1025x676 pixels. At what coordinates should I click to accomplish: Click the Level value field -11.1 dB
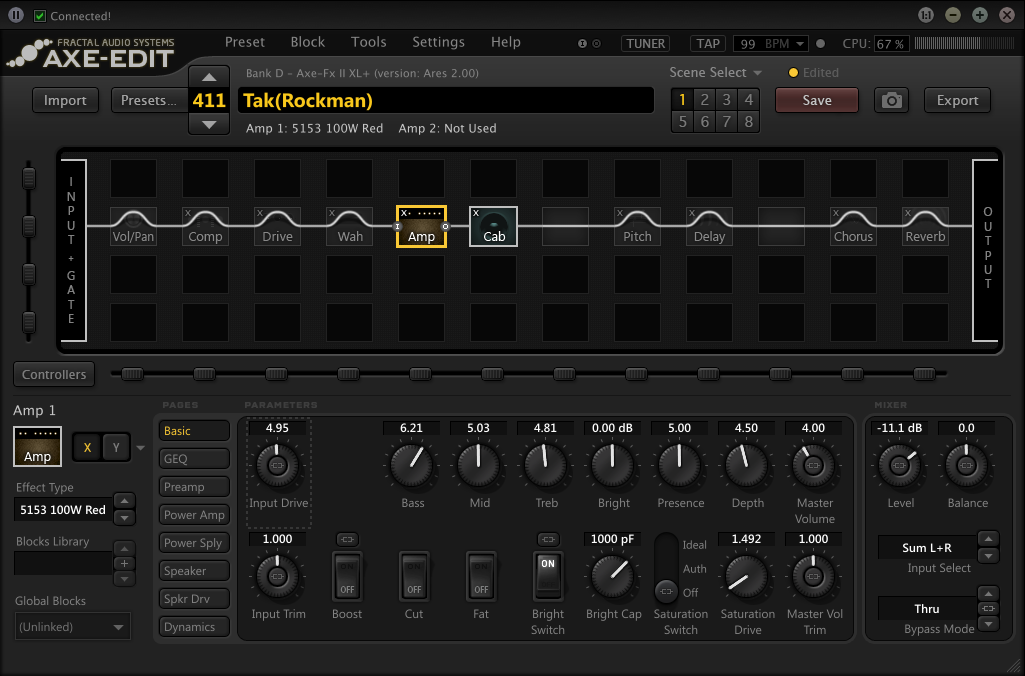point(899,428)
